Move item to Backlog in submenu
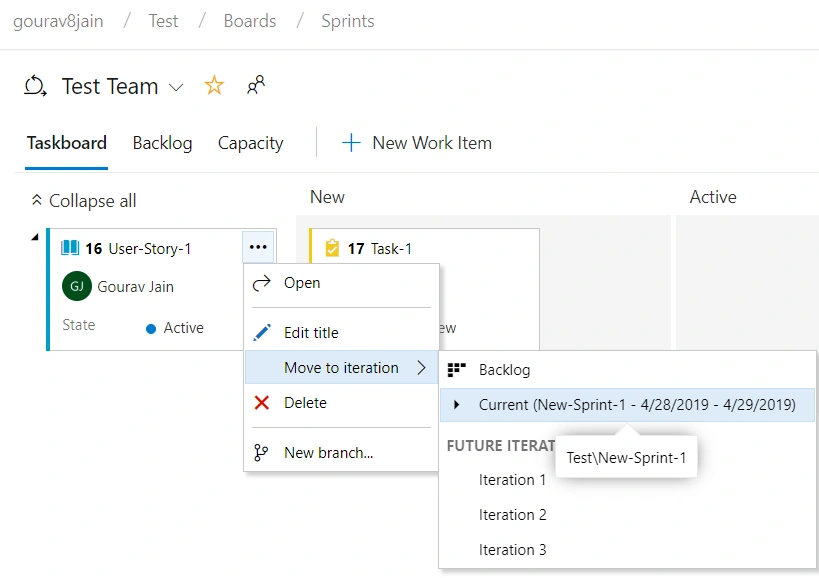 pyautogui.click(x=627, y=370)
